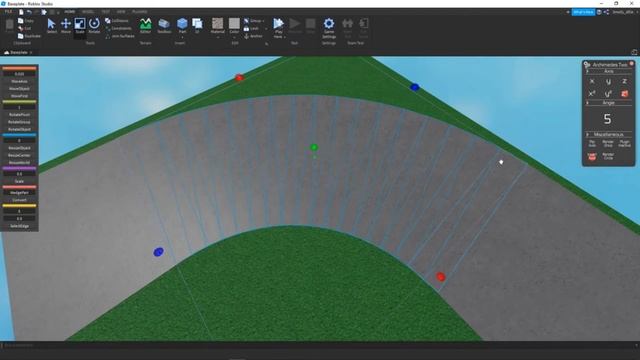Click the Cut button in Clipboard

[24, 28]
